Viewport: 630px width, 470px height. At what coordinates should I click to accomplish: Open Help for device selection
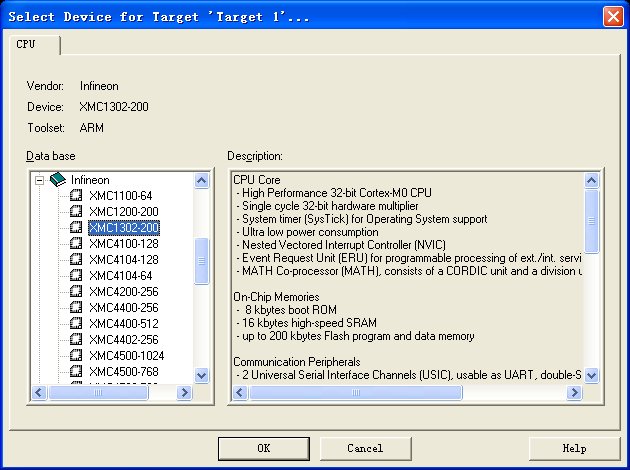point(573,448)
